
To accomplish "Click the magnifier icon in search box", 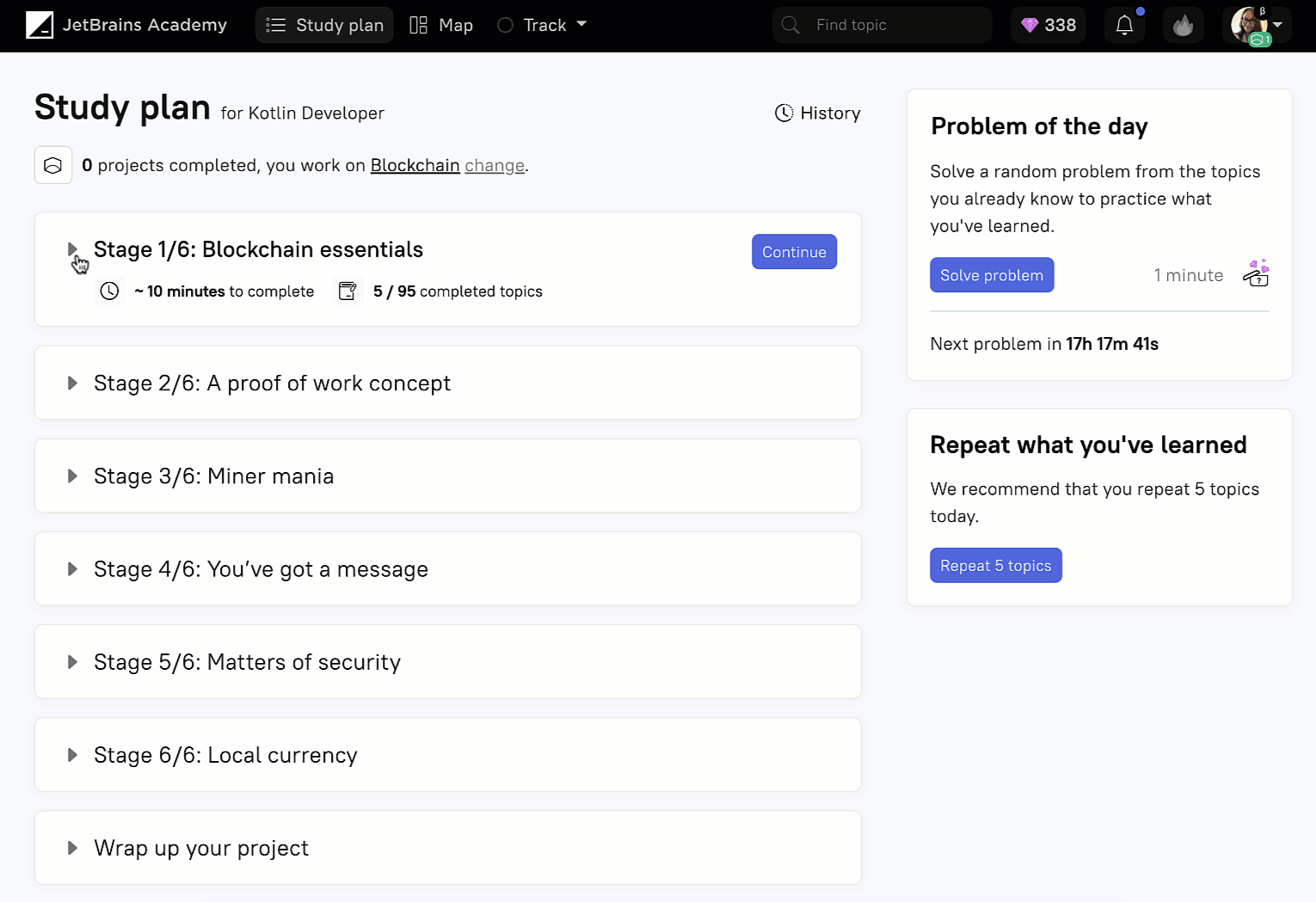I will tap(790, 25).
